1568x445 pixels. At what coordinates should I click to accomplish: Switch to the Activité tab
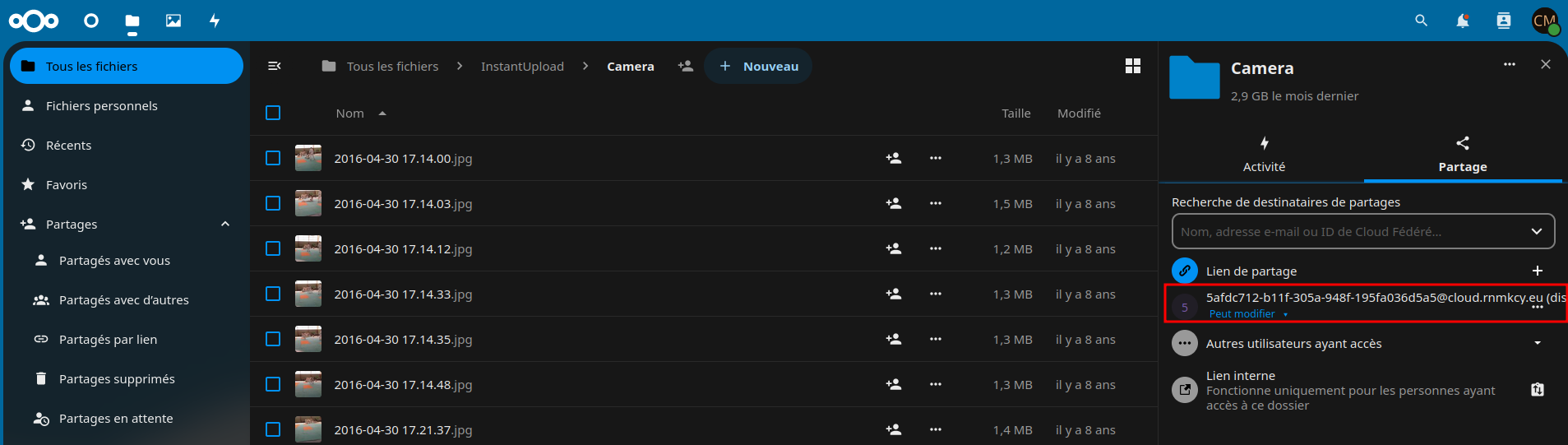(x=1264, y=154)
